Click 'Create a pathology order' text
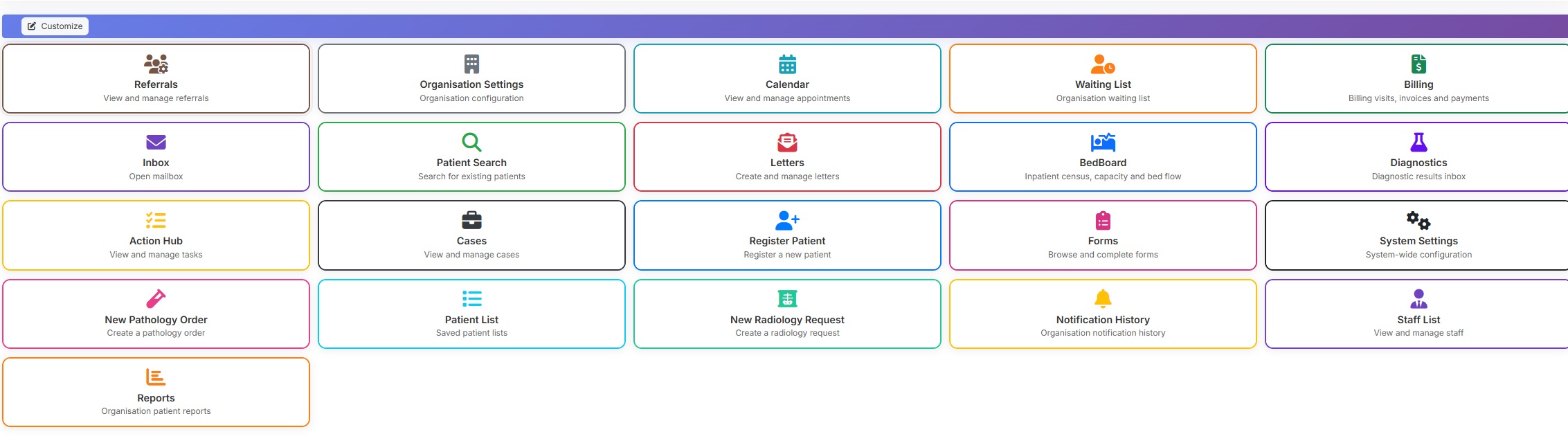 (x=156, y=333)
